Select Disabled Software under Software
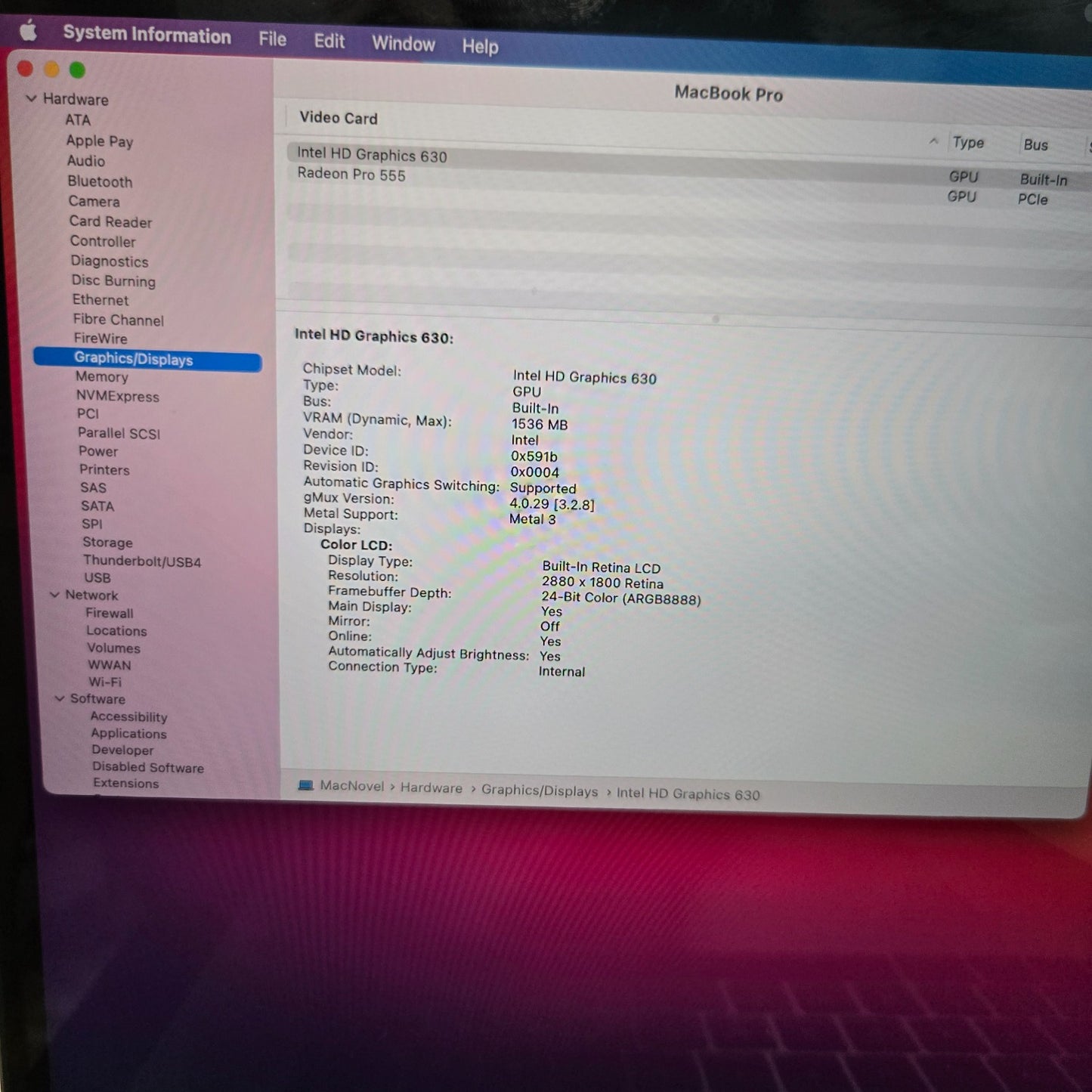Screen dimensions: 1092x1092 click(x=148, y=767)
